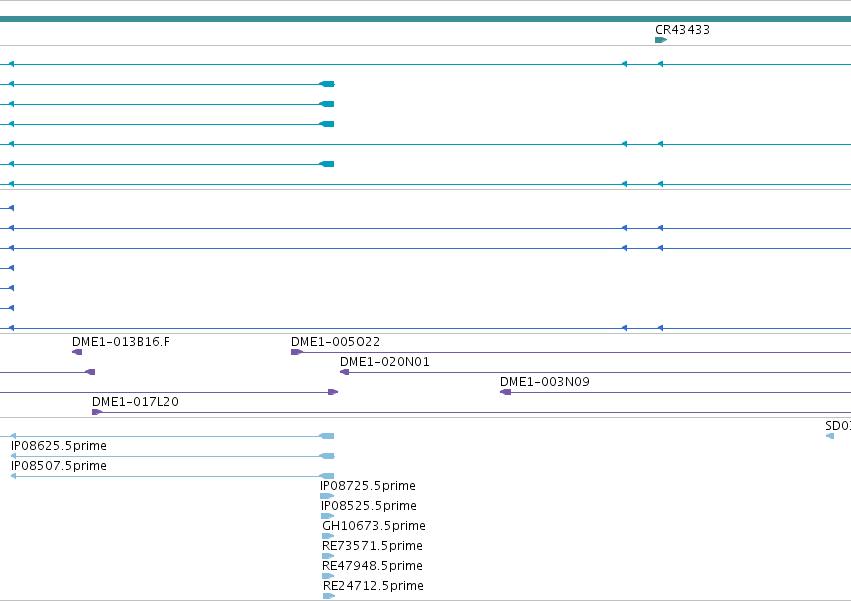Click the RE24712.5prime label

373,586
